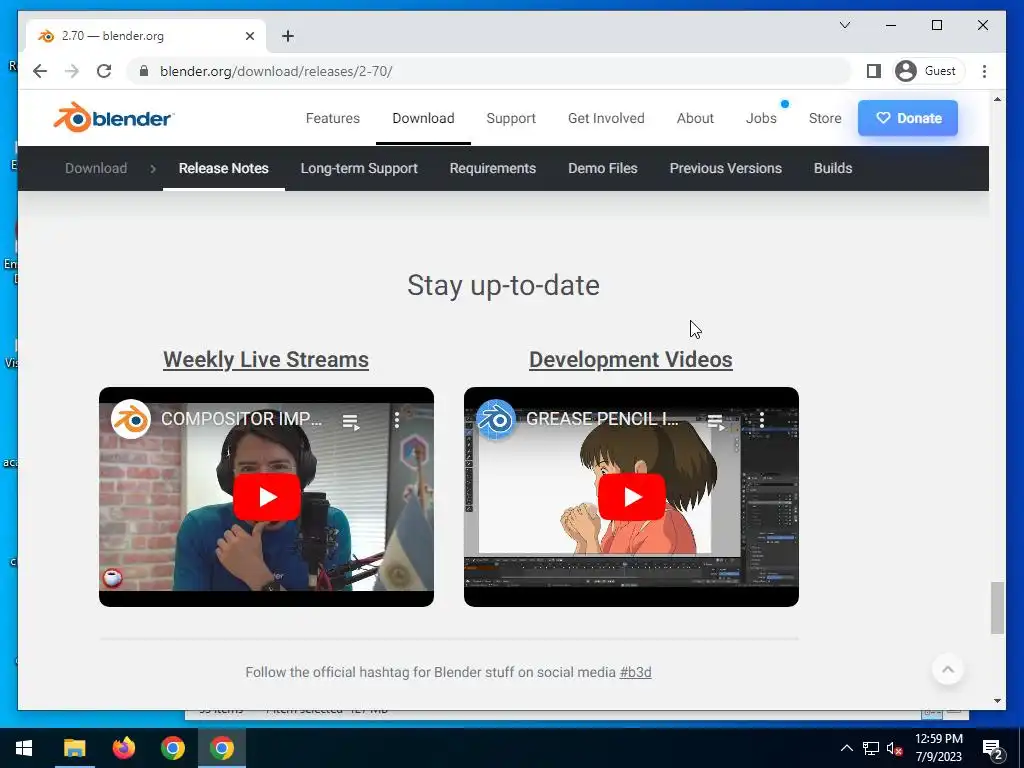
Task: Select the Release Notes tab
Action: 223,168
